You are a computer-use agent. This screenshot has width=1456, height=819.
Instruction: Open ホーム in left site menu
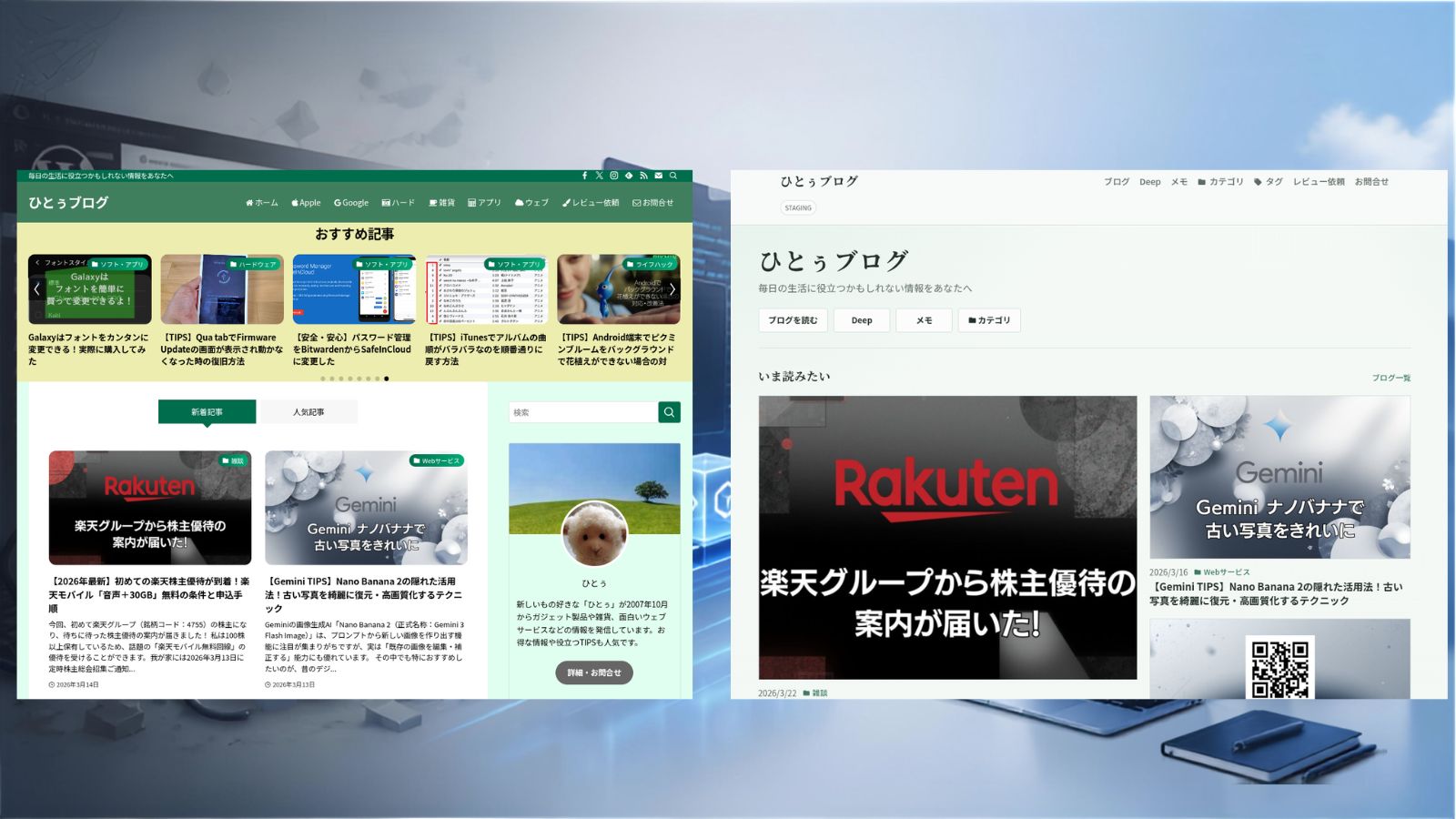[262, 203]
